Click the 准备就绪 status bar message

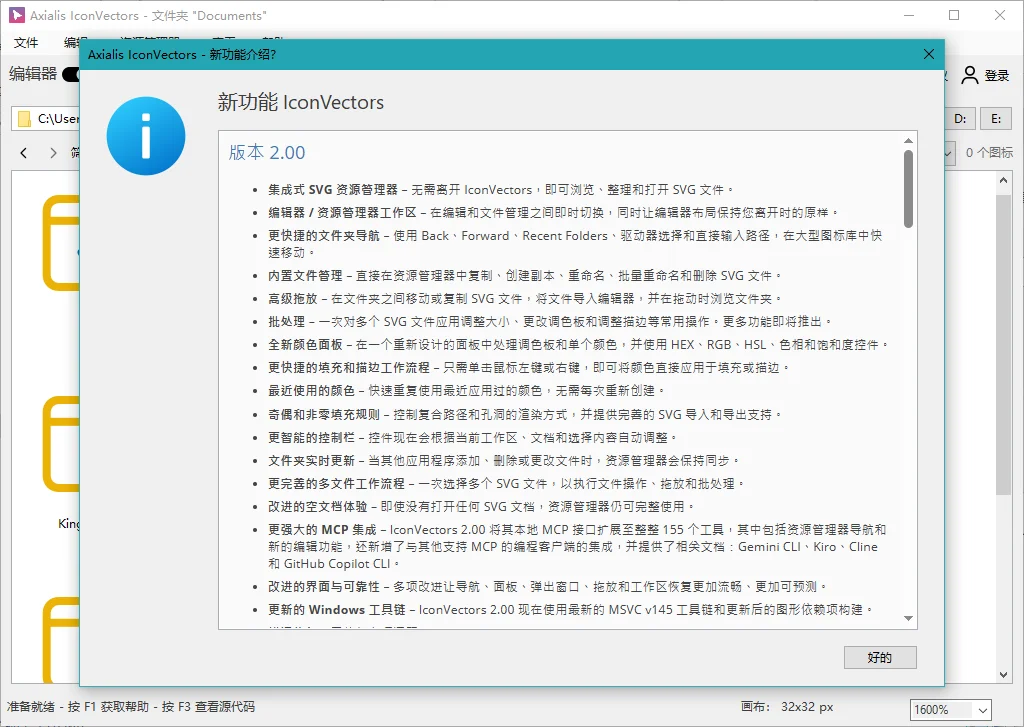click(131, 707)
